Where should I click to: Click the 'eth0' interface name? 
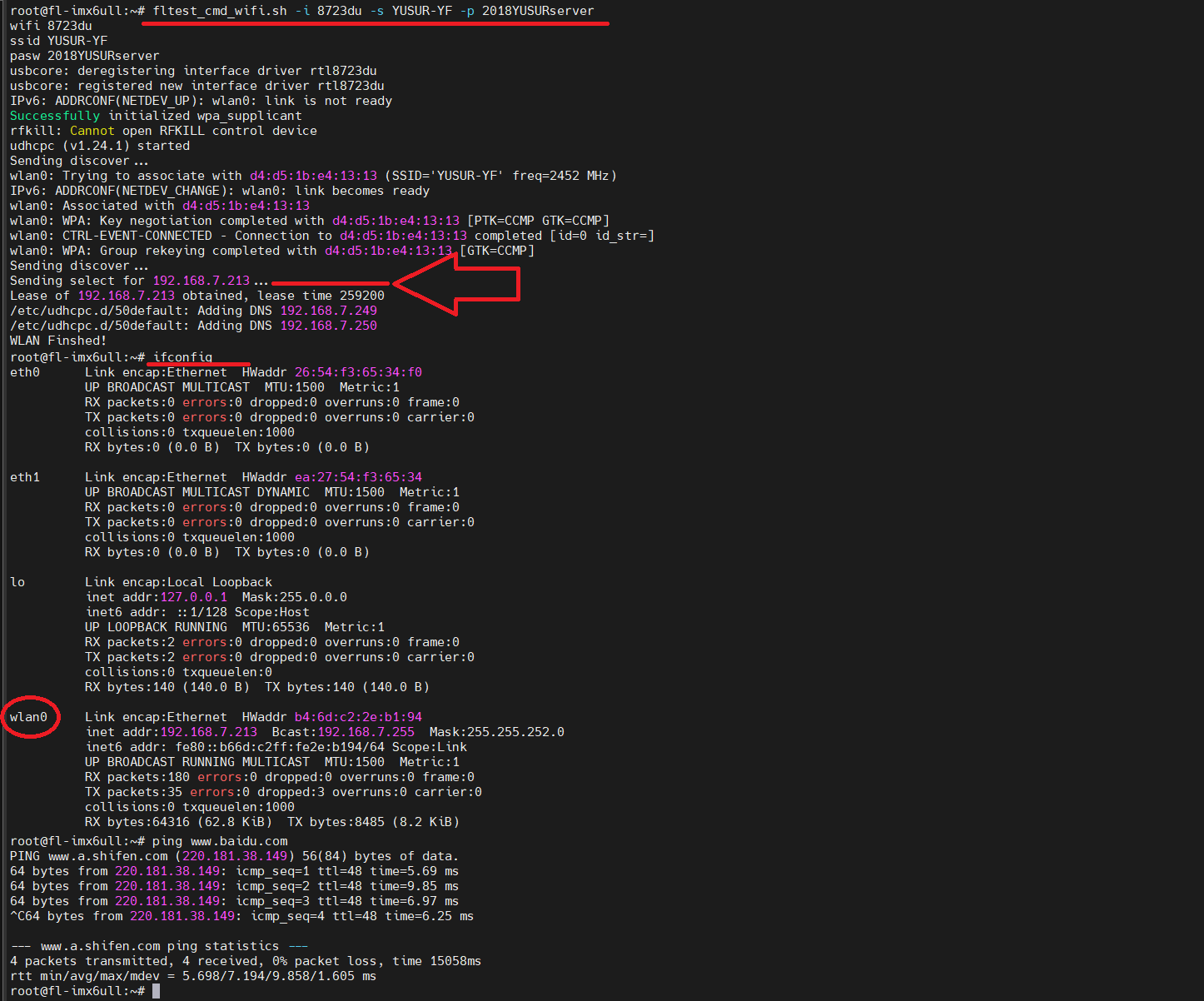tap(25, 372)
